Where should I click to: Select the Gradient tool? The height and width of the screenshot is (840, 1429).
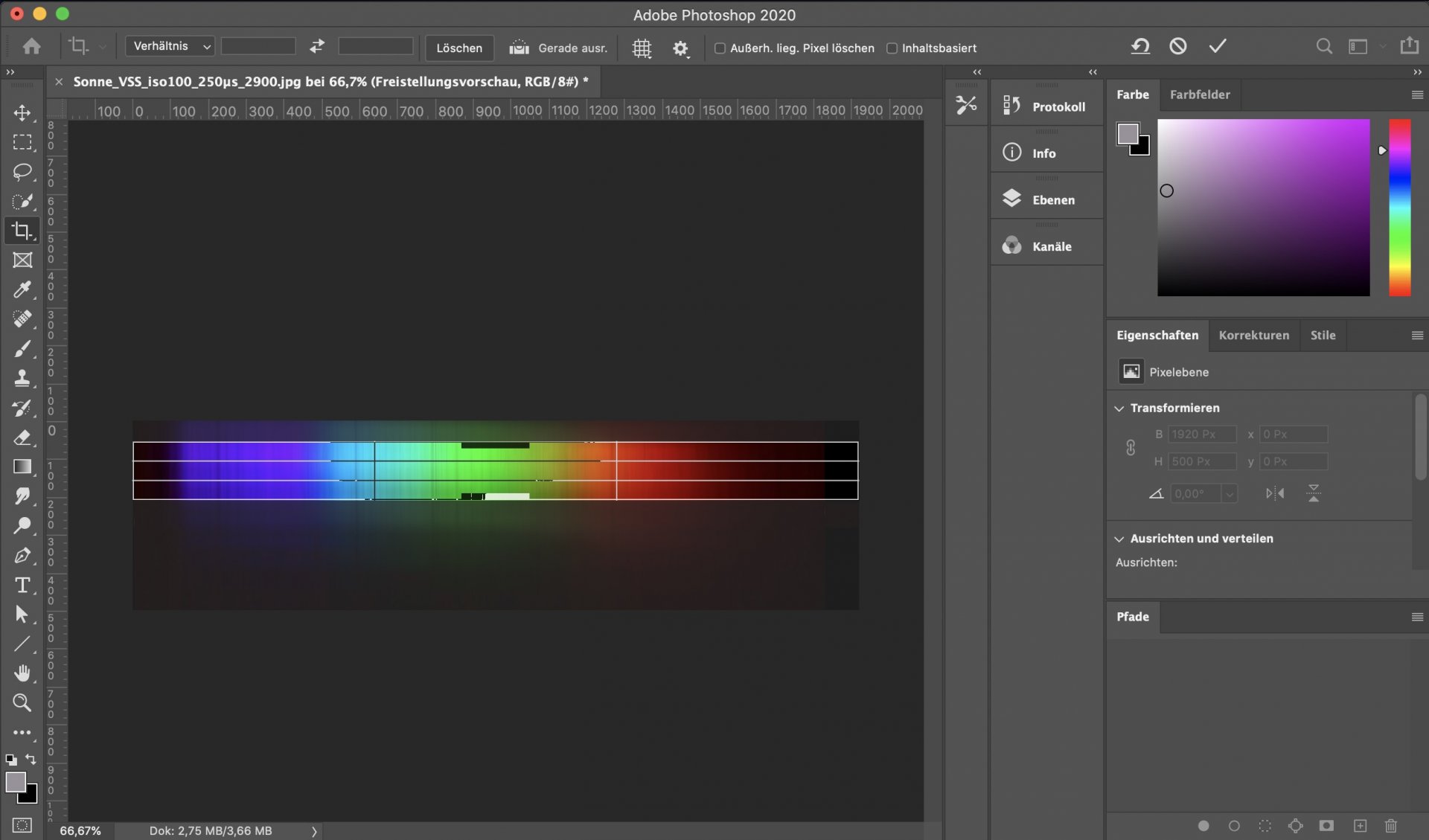coord(22,467)
